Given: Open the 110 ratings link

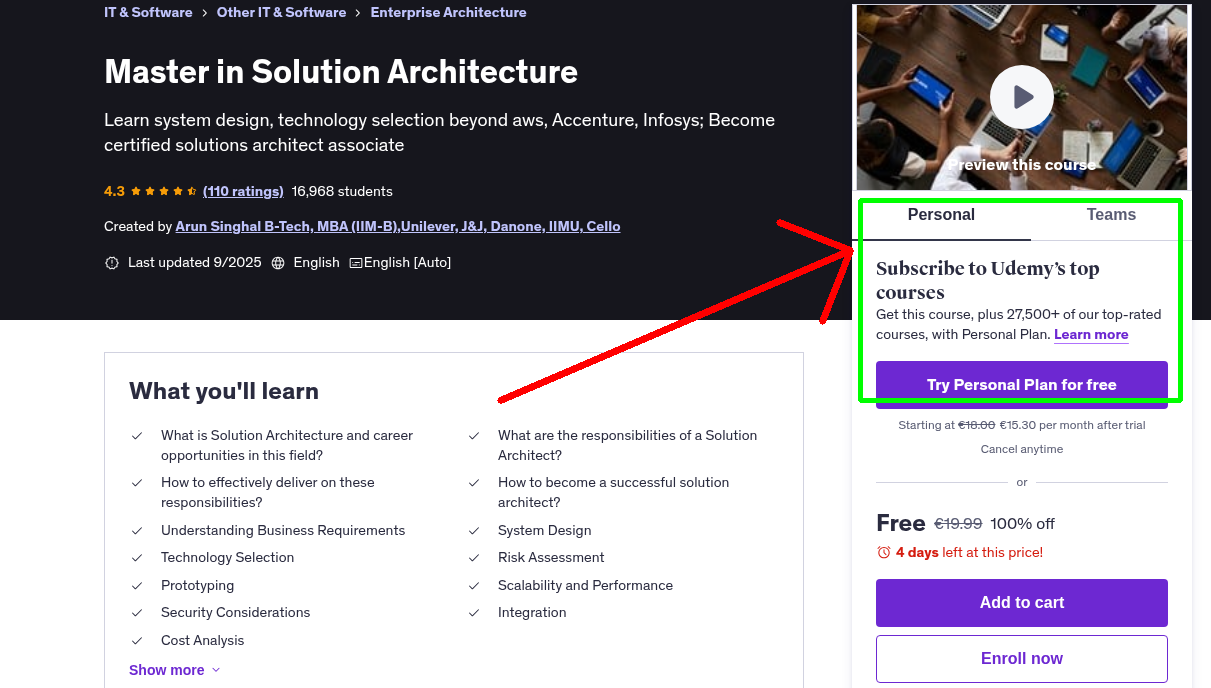Looking at the screenshot, I should [x=243, y=191].
